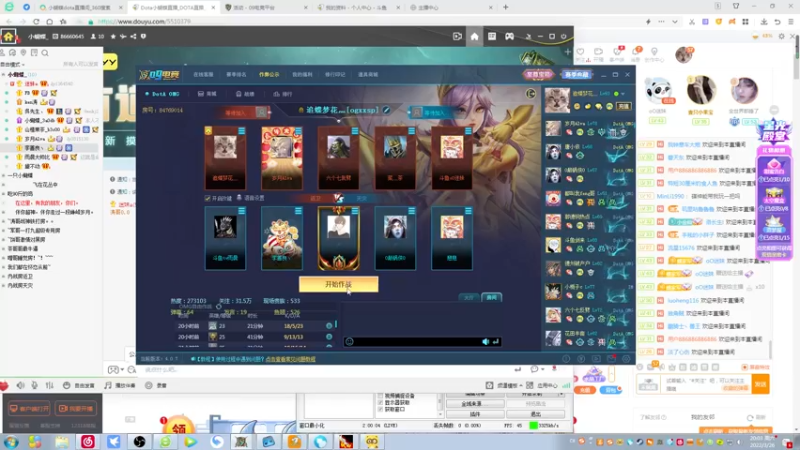Open the 在线客服 online support menu

203,74
